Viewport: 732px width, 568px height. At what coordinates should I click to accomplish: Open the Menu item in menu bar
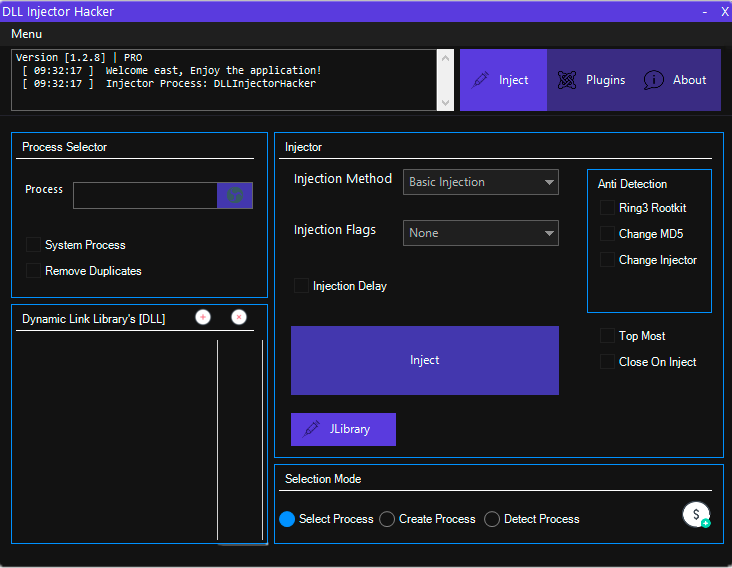pyautogui.click(x=27, y=34)
